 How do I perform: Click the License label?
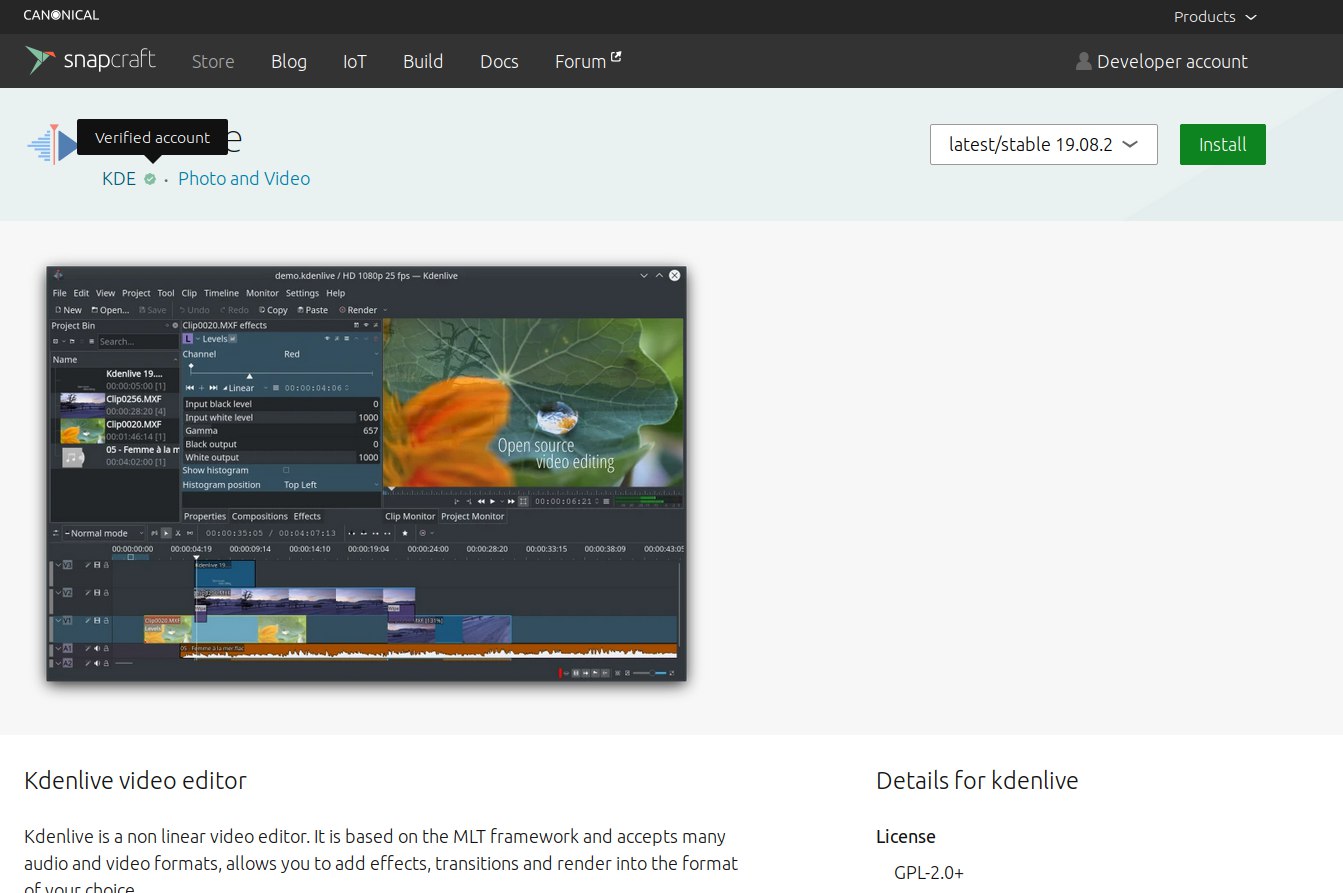(906, 837)
